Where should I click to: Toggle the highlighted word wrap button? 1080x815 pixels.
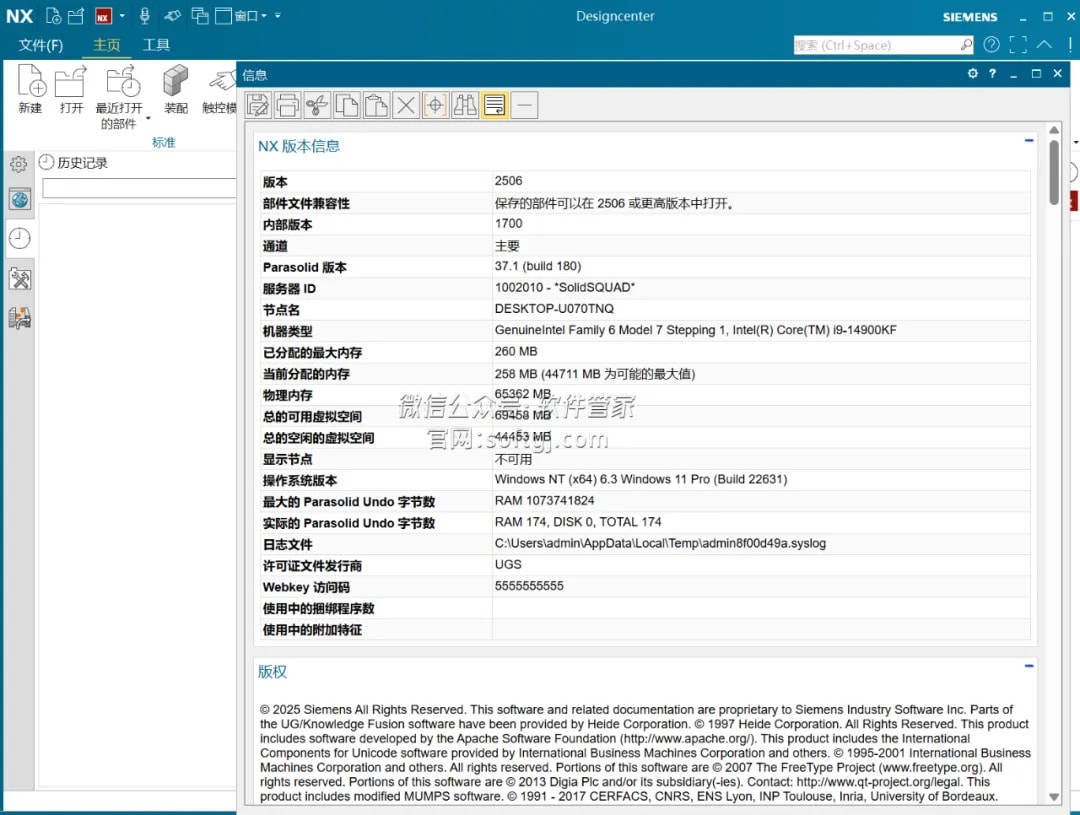tap(494, 105)
